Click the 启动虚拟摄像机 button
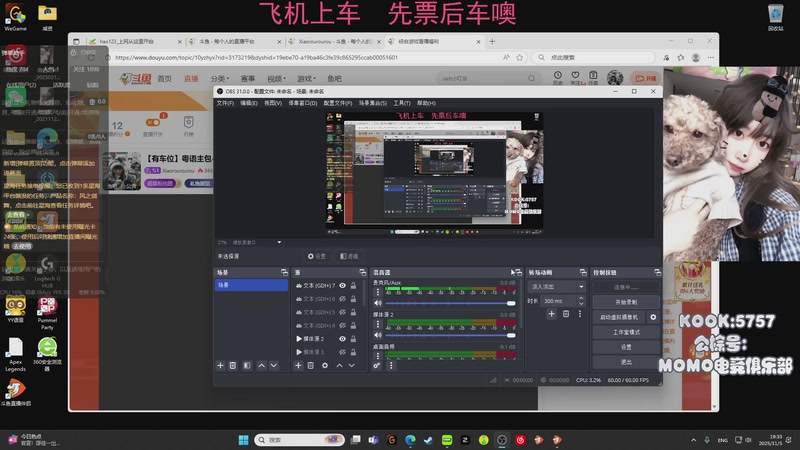Screen dimensions: 800x450 [x=619, y=317]
